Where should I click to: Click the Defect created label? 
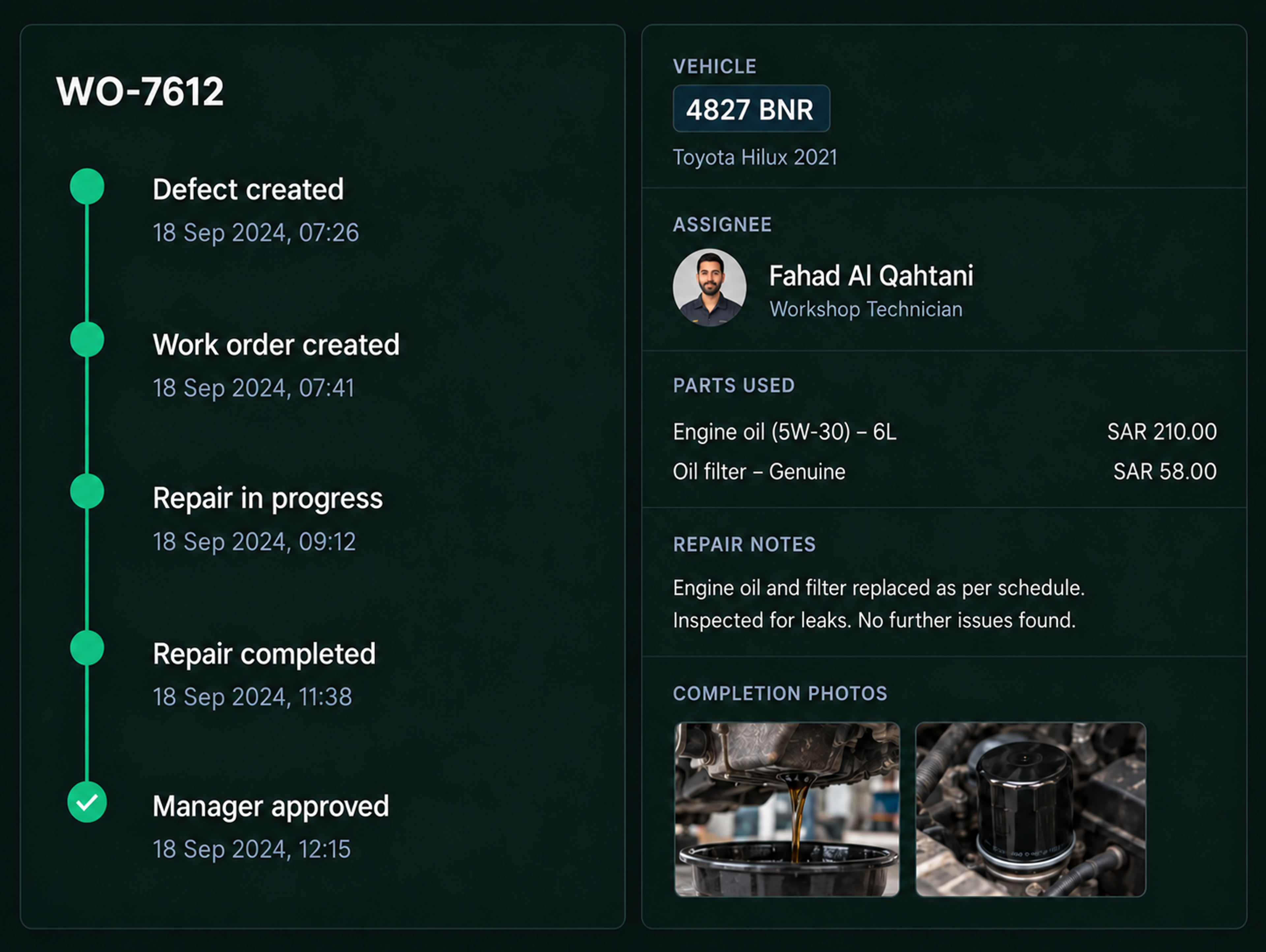(248, 190)
